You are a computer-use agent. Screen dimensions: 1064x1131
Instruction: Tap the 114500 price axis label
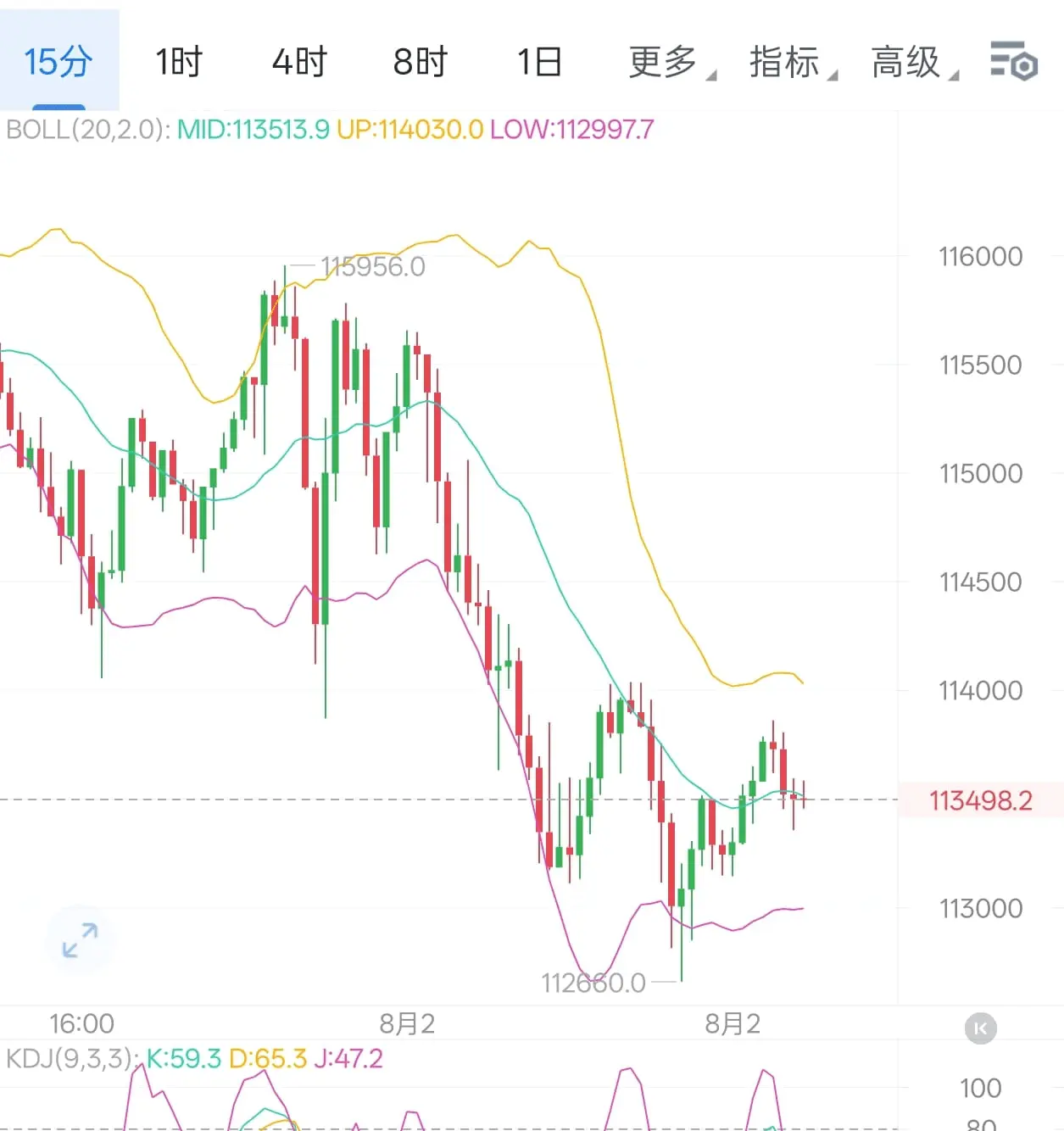click(x=980, y=582)
